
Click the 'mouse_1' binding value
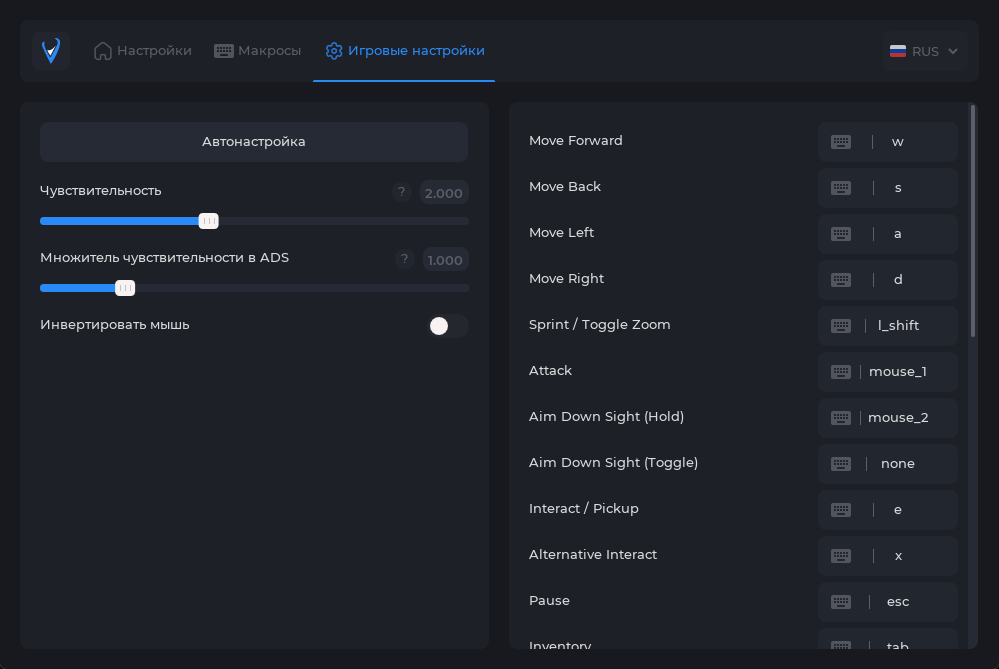898,371
